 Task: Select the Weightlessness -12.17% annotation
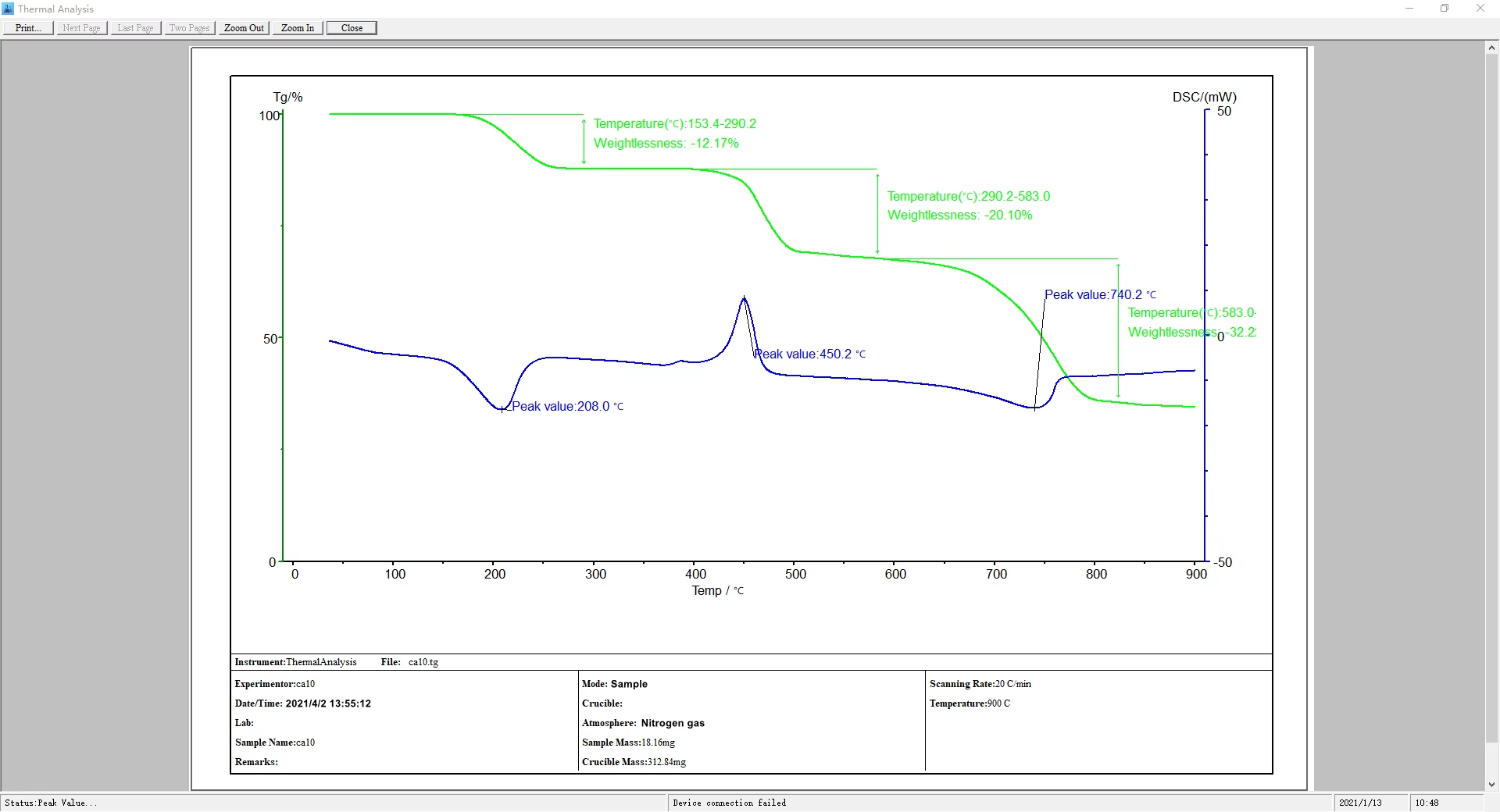click(x=666, y=144)
